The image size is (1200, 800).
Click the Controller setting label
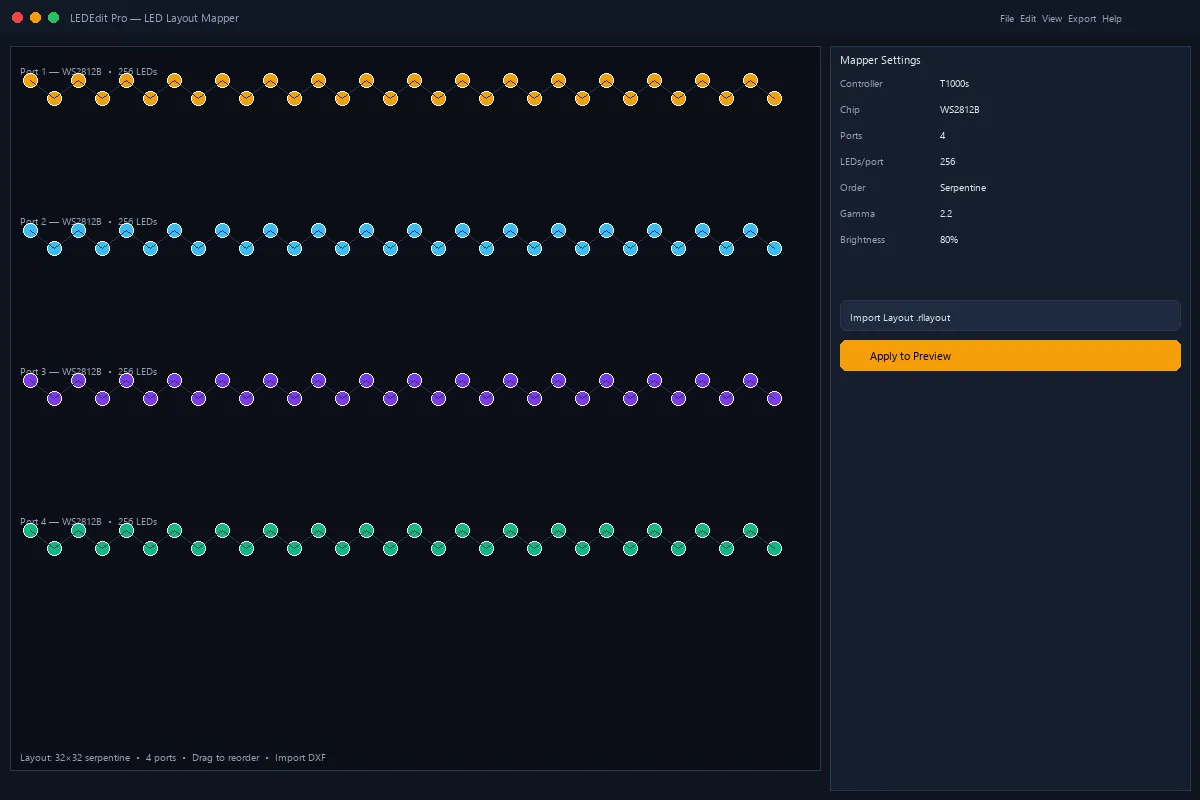click(x=861, y=84)
